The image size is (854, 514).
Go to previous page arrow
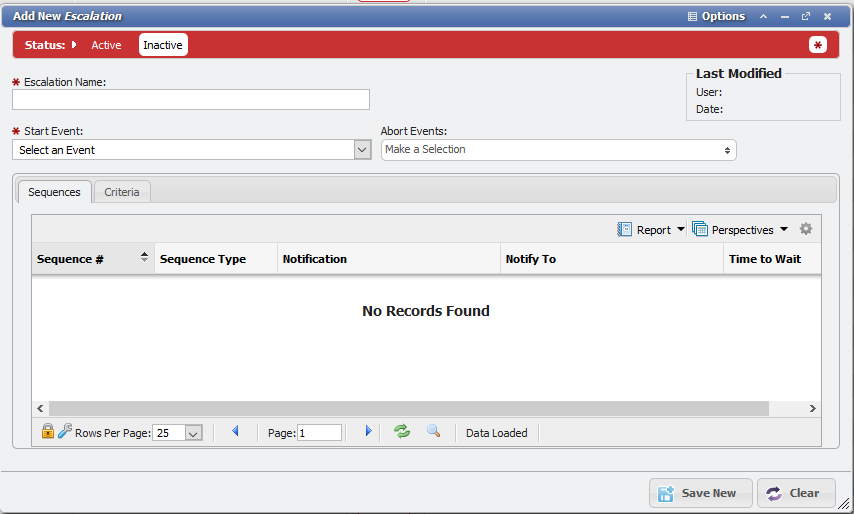[235, 432]
